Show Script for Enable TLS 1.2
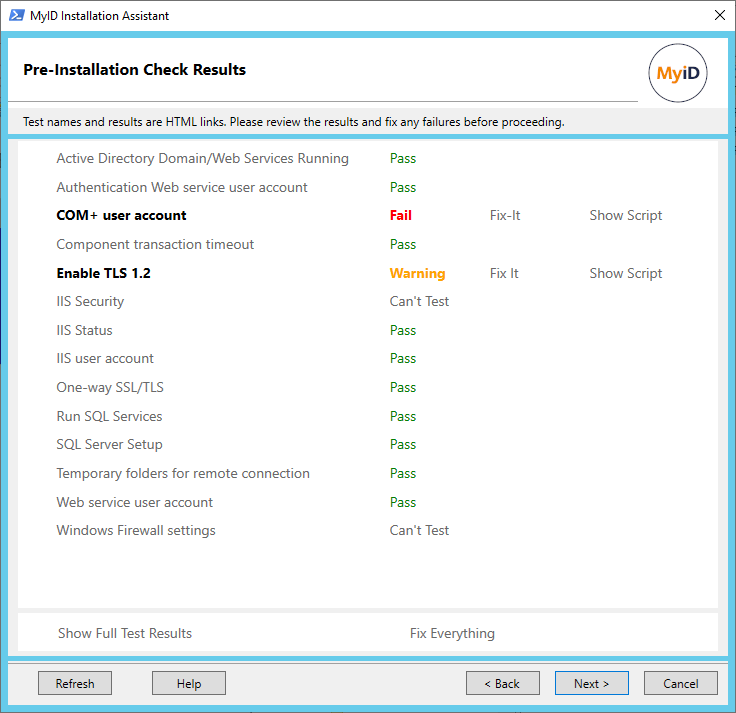 625,273
